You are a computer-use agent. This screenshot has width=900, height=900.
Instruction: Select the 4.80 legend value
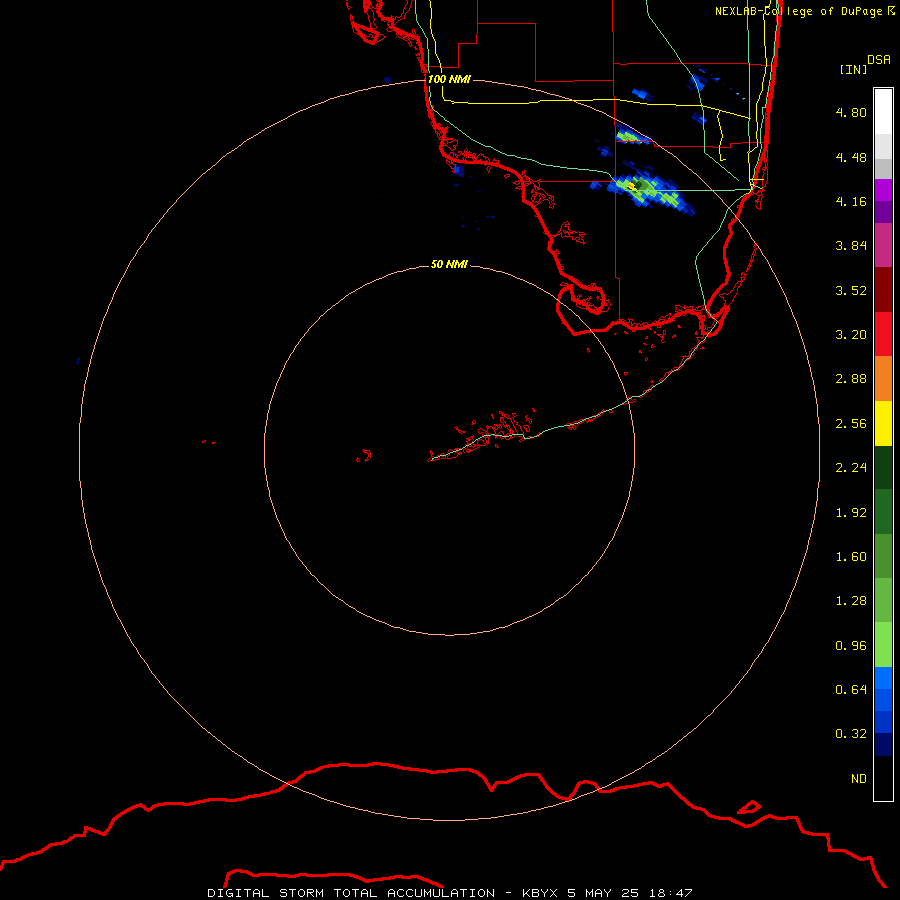(851, 112)
